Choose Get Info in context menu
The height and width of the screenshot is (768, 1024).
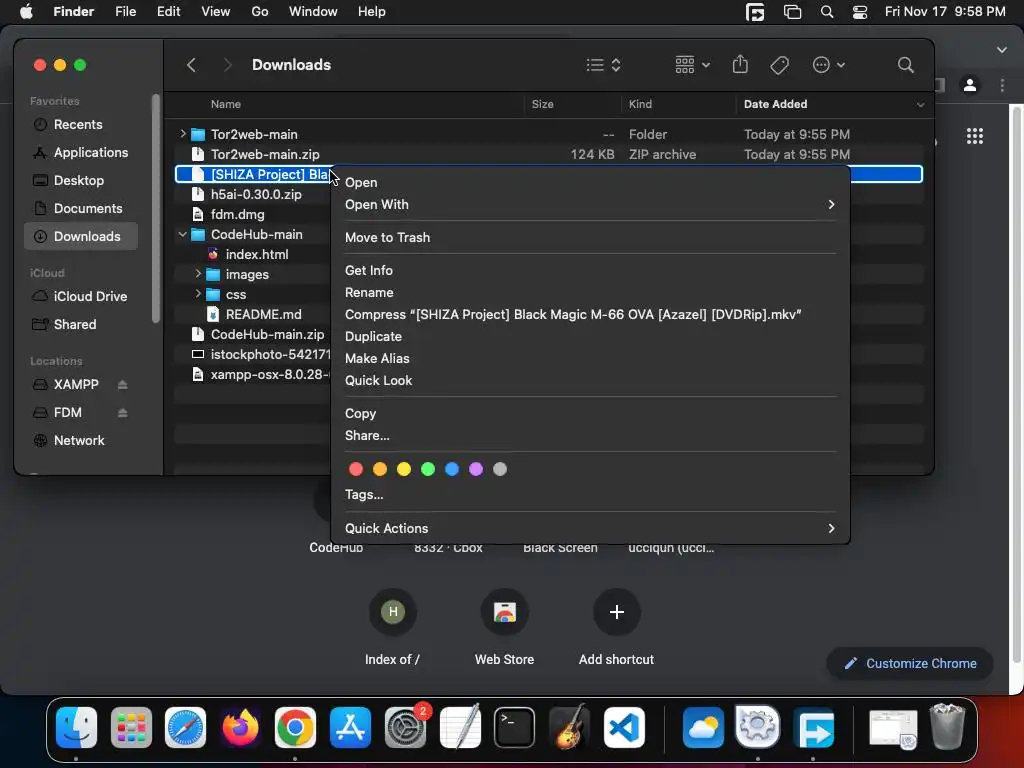point(590,270)
